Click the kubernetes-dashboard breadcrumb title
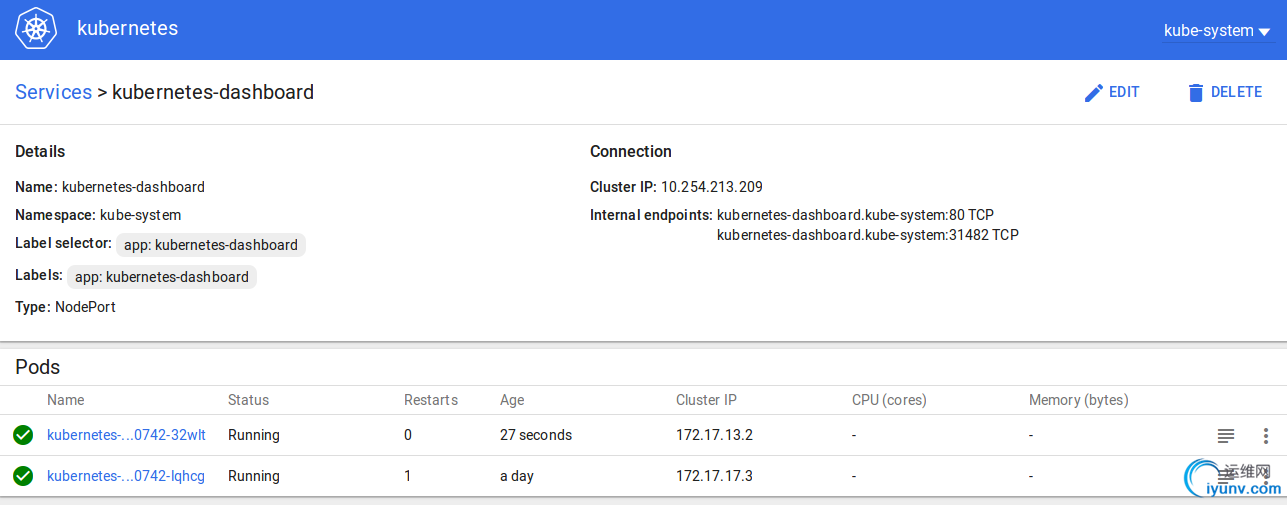Image resolution: width=1287 pixels, height=505 pixels. pos(213,92)
